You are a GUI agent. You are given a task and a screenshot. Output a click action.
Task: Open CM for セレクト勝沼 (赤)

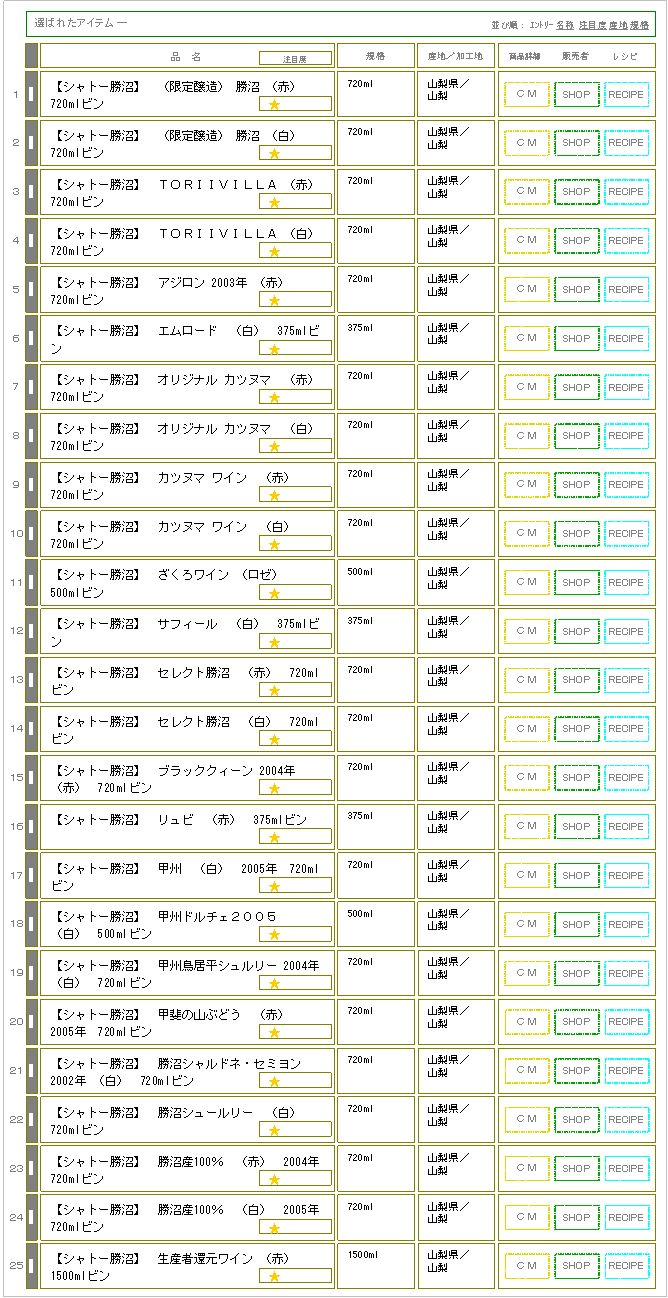coord(527,680)
